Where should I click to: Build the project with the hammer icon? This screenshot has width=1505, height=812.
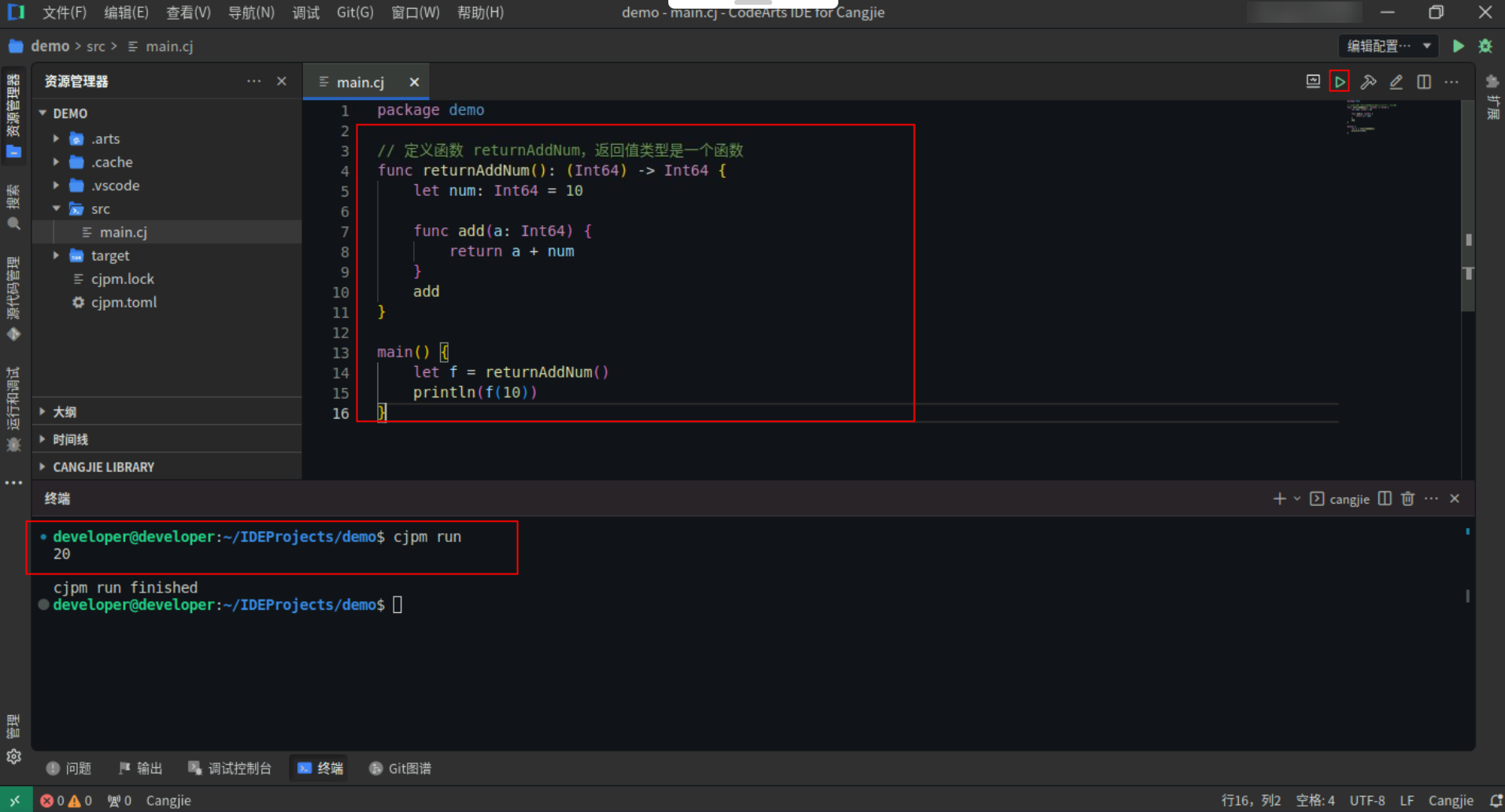coord(1368,81)
